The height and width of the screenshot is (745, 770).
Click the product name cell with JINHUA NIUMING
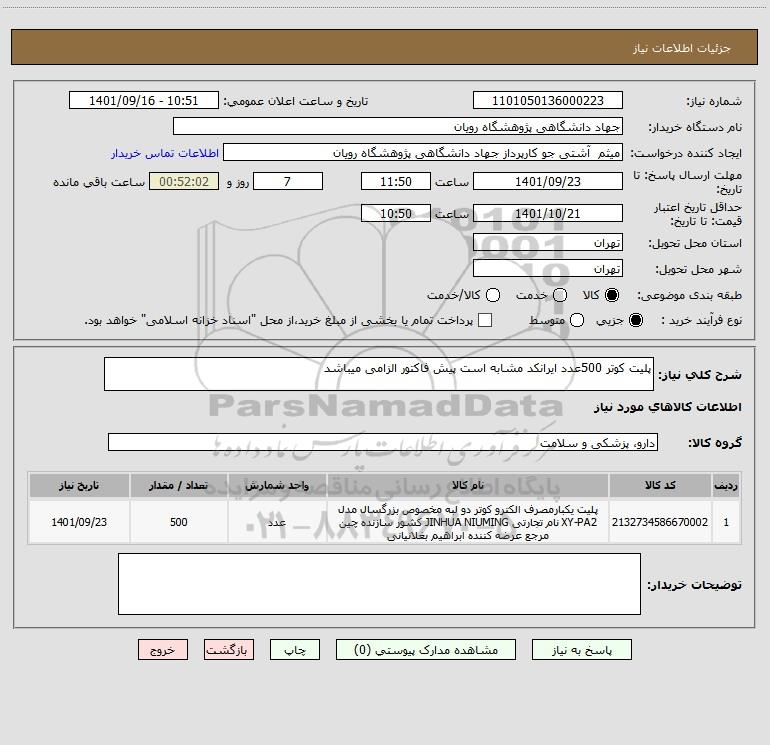tap(468, 522)
